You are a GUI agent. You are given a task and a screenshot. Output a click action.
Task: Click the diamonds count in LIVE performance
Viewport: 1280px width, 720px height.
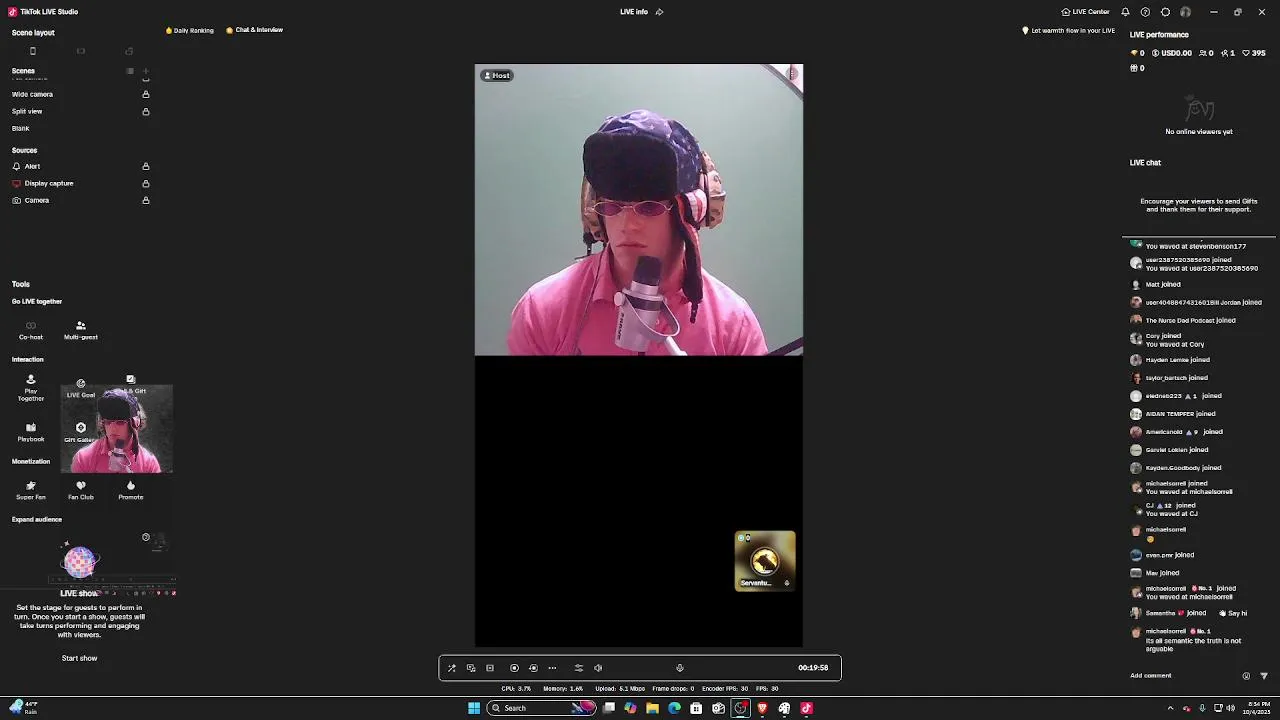pyautogui.click(x=1138, y=53)
